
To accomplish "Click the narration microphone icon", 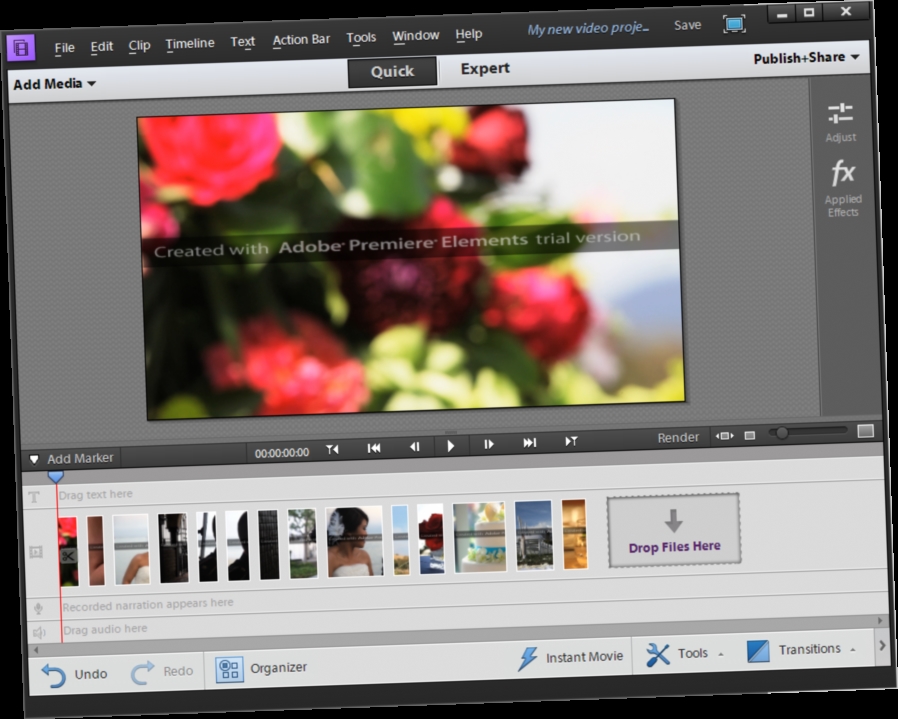I will [x=38, y=608].
